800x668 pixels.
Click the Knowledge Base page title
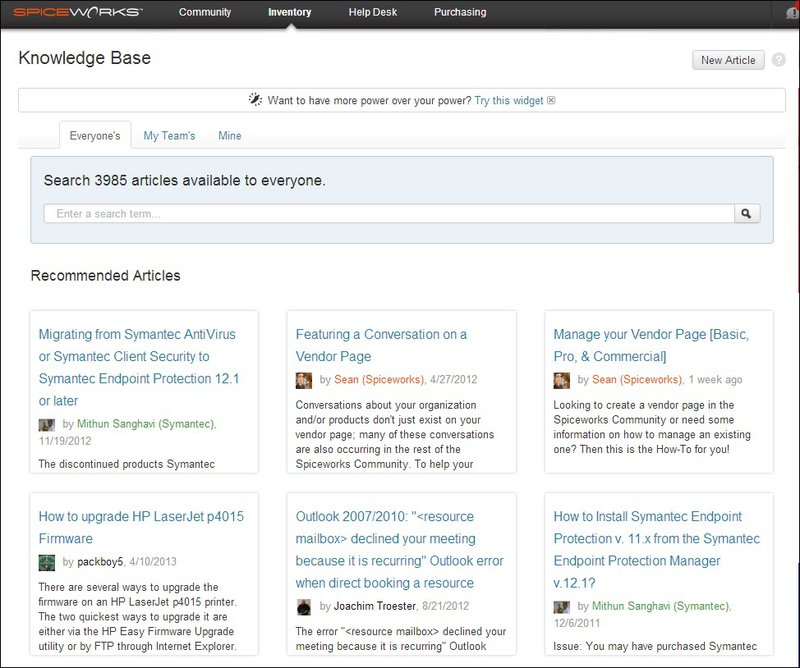85,58
